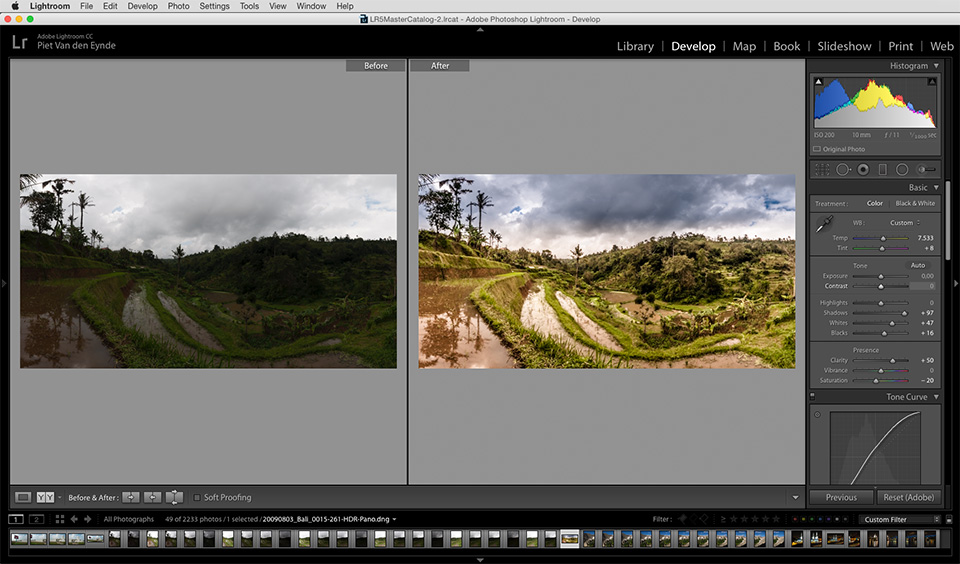
Task: Open the Settings menu
Action: tap(214, 6)
